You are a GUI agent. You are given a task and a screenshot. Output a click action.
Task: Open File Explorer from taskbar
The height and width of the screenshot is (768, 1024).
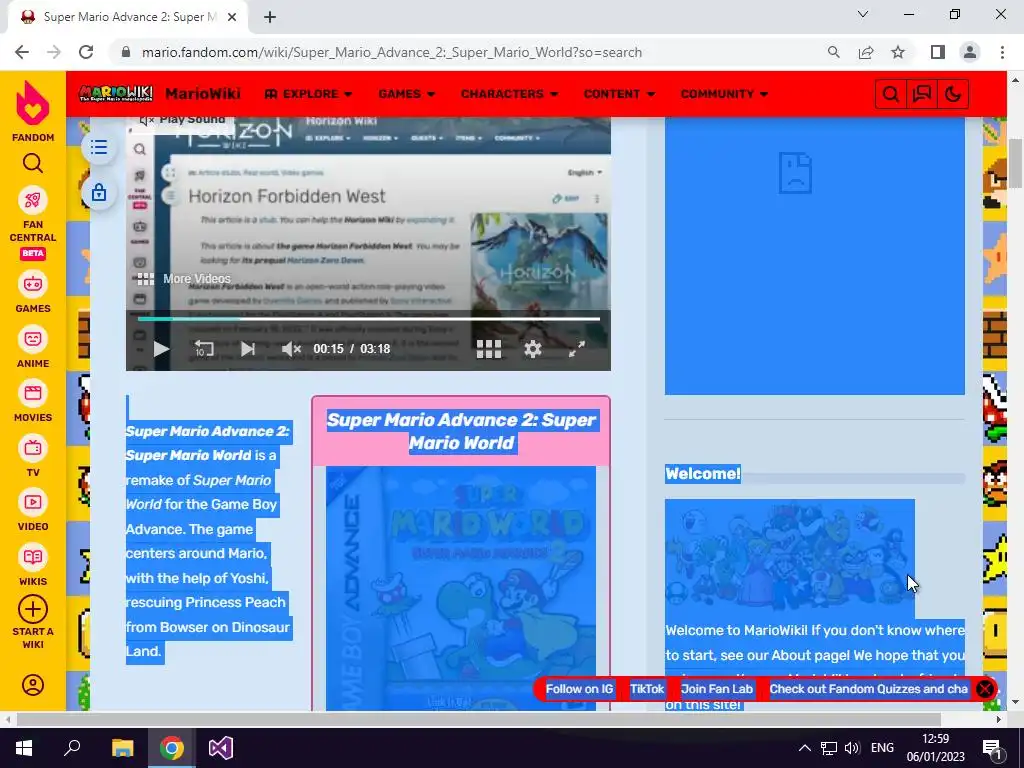(x=122, y=748)
